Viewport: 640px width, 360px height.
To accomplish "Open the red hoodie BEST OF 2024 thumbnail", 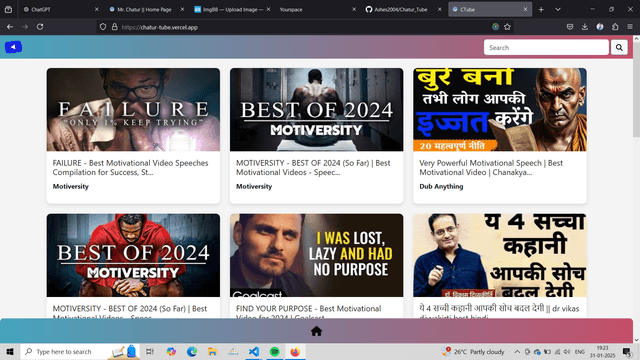I will [133, 255].
